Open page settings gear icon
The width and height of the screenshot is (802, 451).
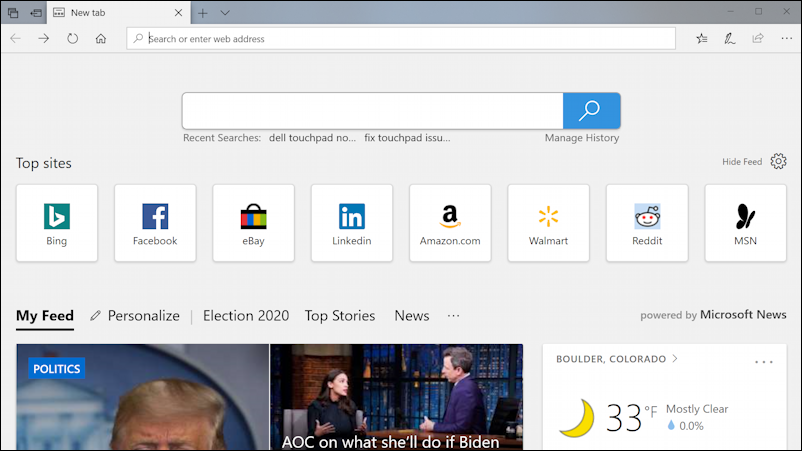click(778, 162)
